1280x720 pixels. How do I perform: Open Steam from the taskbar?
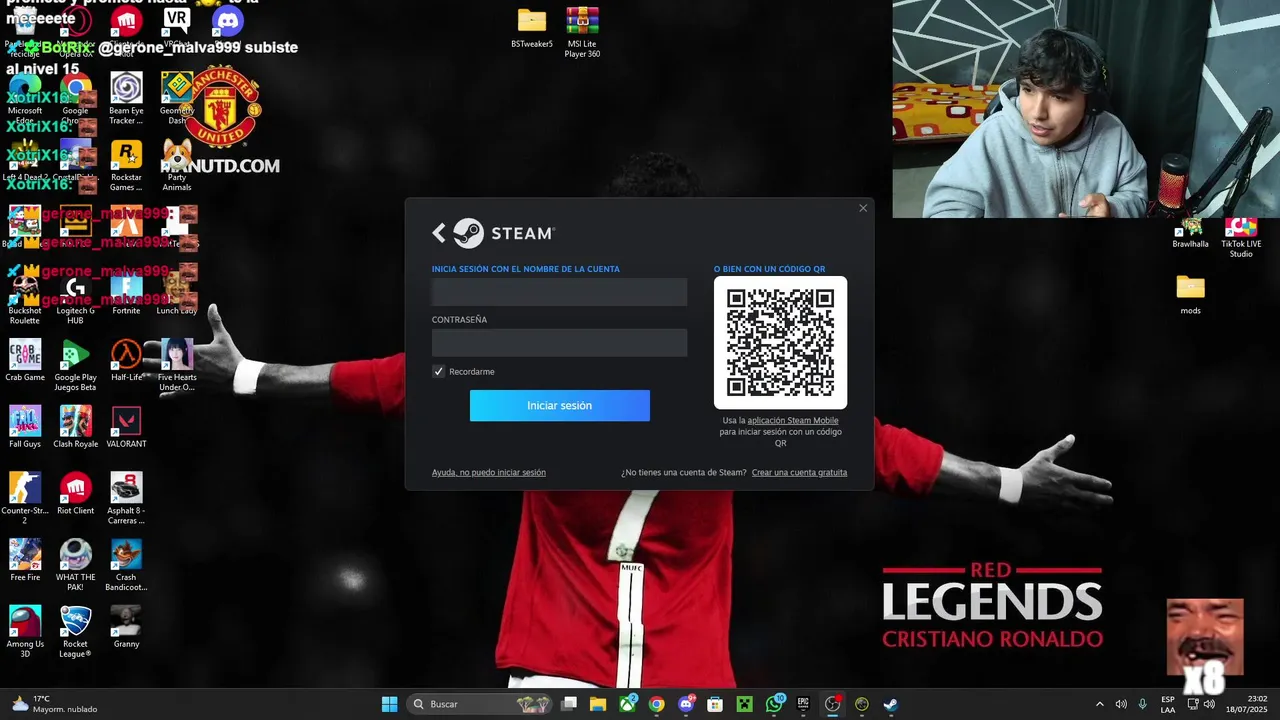[891, 704]
